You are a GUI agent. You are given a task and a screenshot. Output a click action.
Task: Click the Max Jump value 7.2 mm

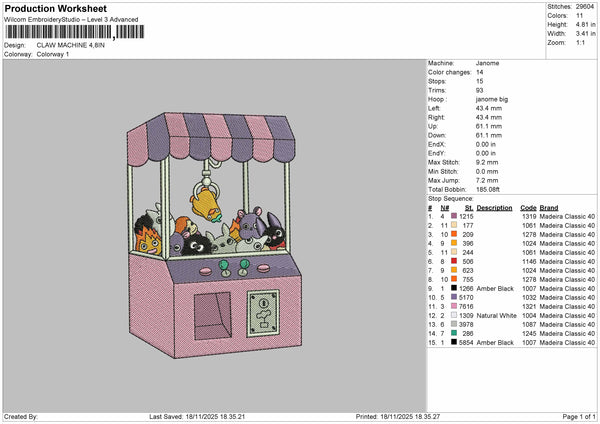(487, 181)
